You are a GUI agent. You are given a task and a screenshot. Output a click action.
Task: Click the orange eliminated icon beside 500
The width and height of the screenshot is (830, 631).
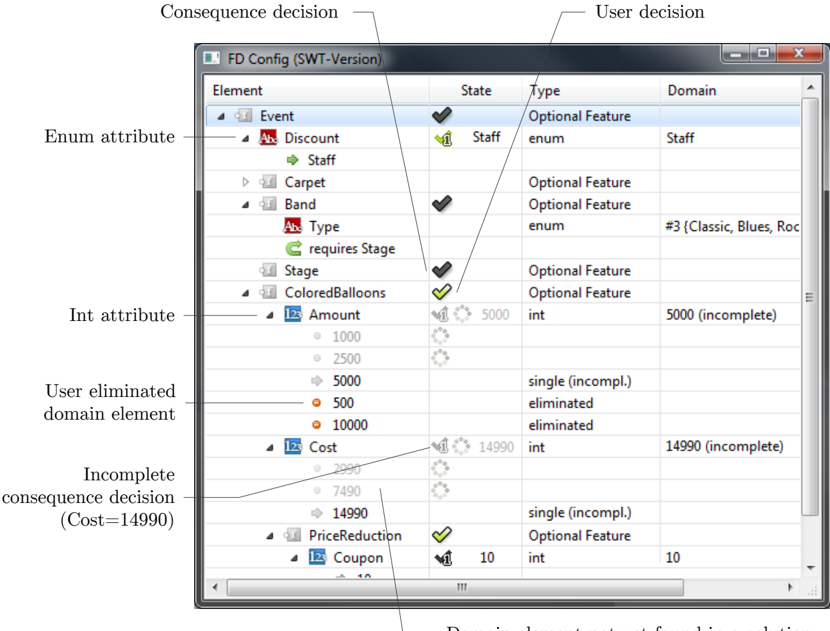[x=317, y=403]
